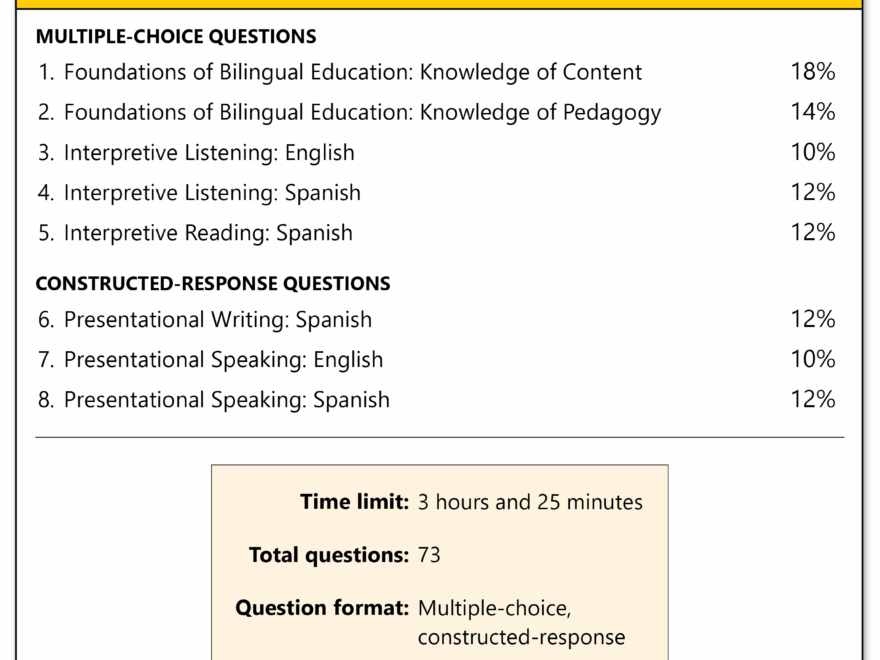Click Presentational Speaking: English item

[x=223, y=360]
